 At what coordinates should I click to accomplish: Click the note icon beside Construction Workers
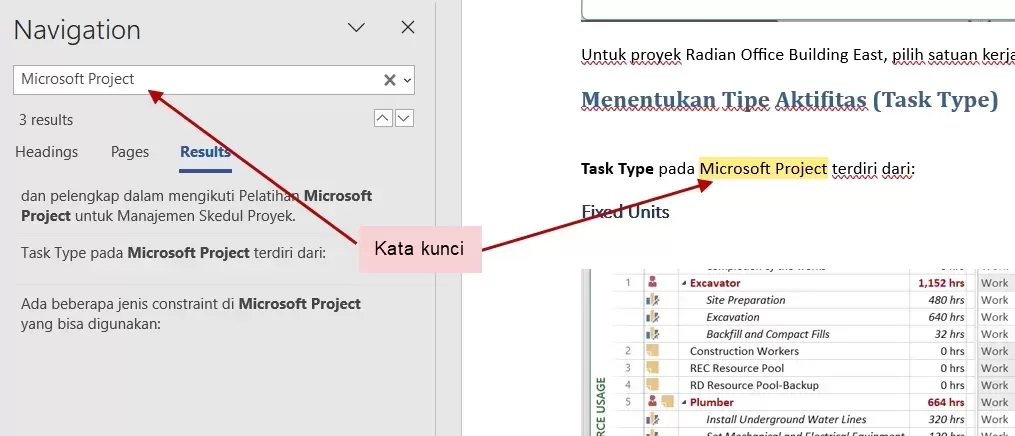(x=653, y=351)
